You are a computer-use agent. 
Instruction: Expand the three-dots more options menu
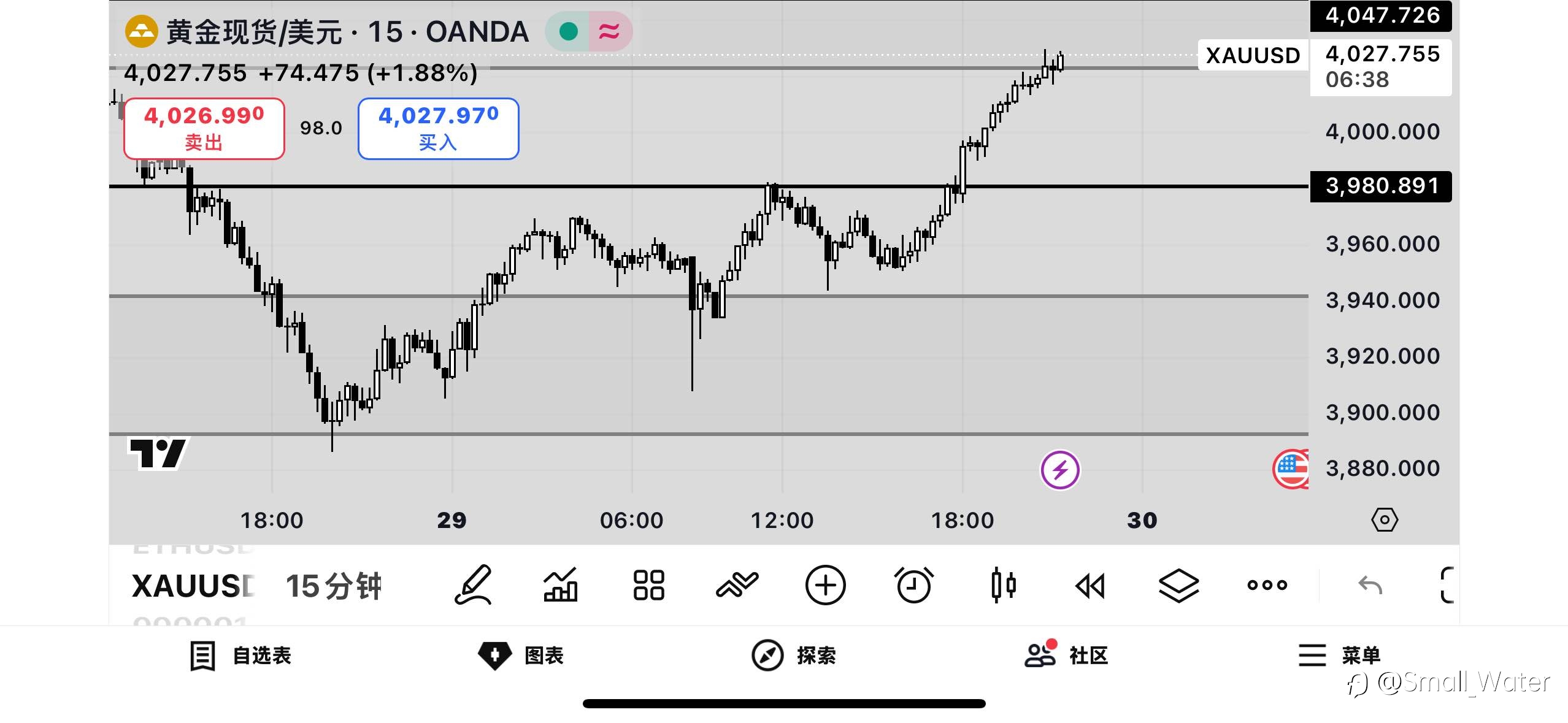[1267, 584]
